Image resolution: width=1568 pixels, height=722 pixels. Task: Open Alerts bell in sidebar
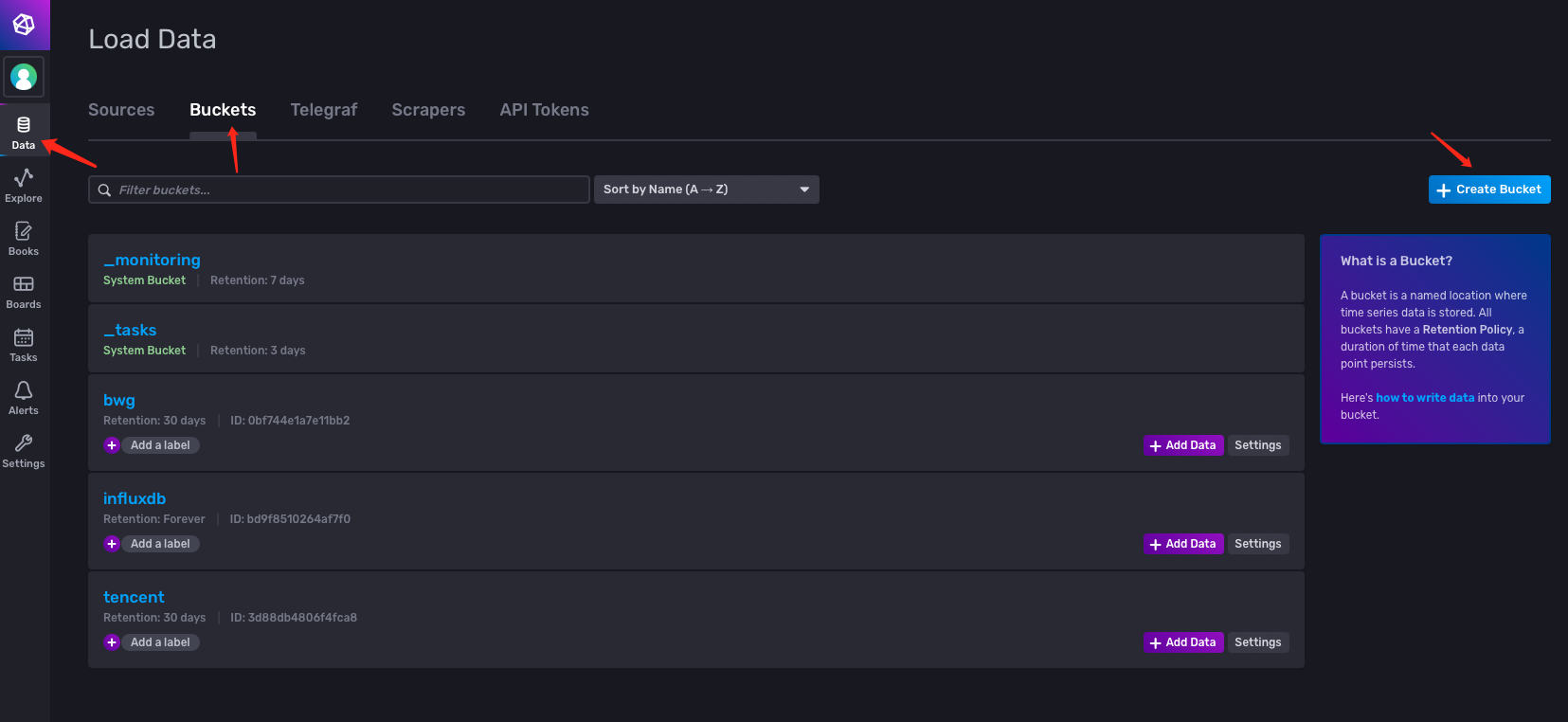(x=24, y=398)
